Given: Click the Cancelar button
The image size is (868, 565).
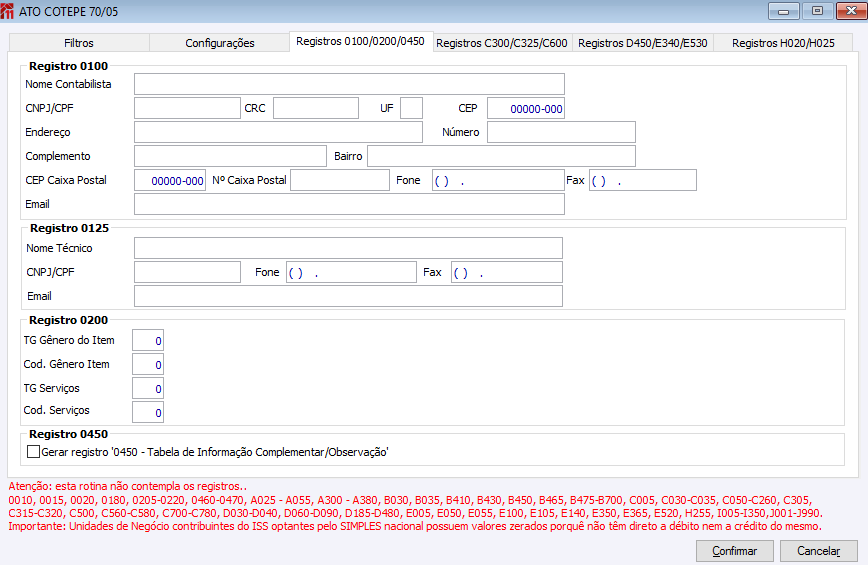Looking at the screenshot, I should pos(819,551).
